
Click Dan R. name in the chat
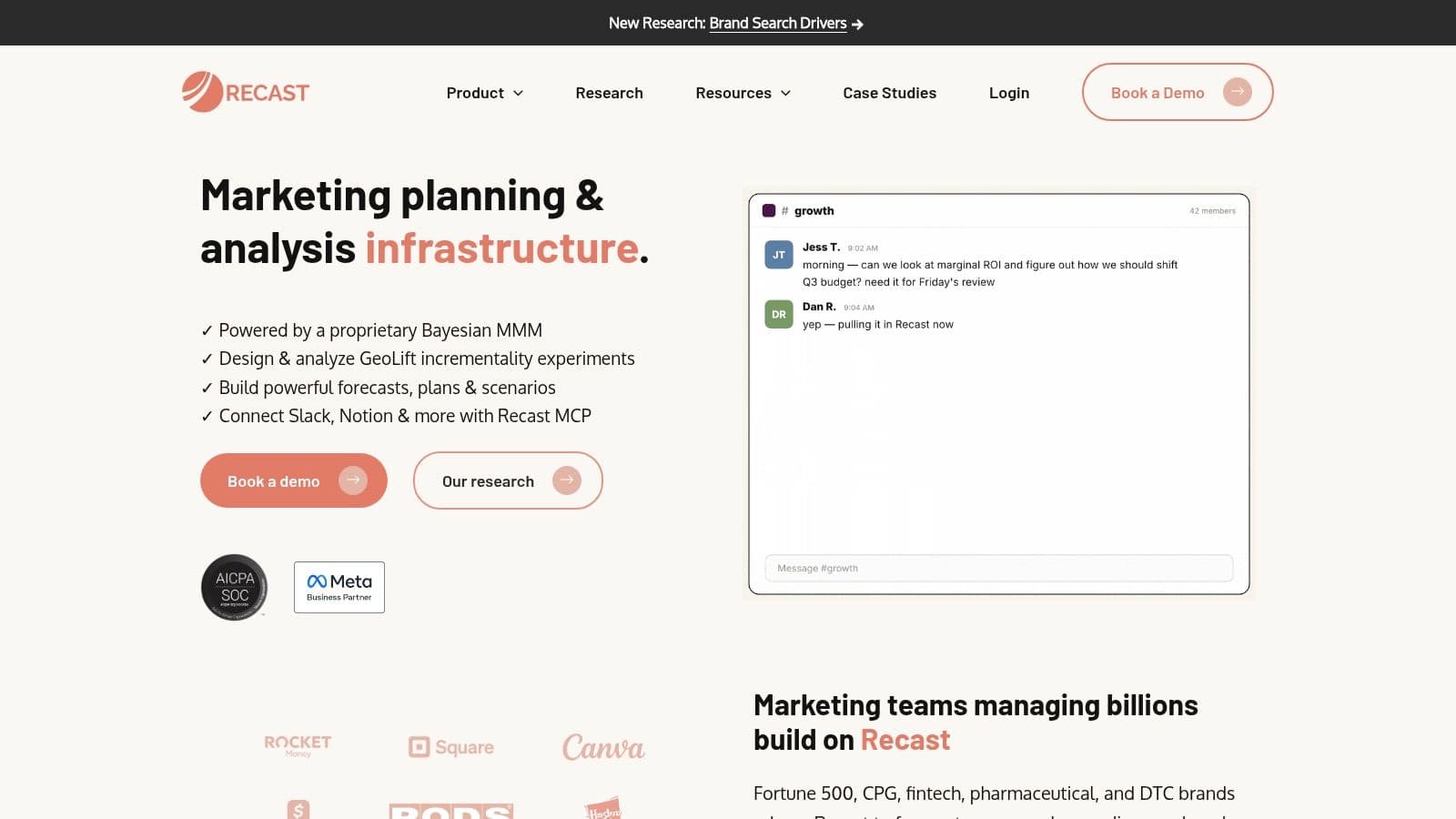pos(819,307)
